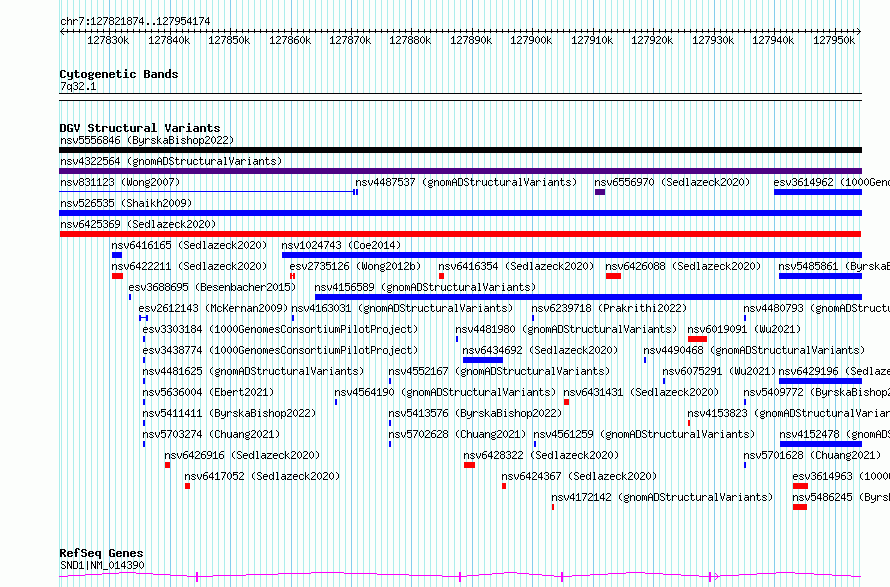Open nsv6431431 (Sedlazeck2020) label
890x587 pixels.
[x=641, y=392]
